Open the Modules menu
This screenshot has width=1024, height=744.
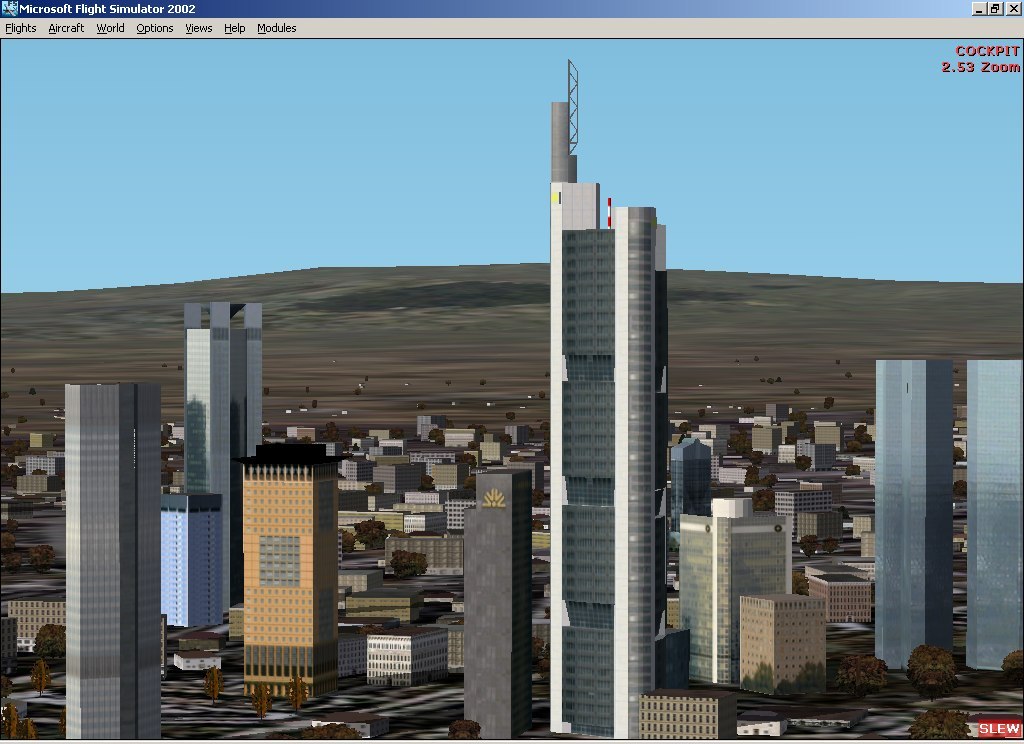click(276, 28)
